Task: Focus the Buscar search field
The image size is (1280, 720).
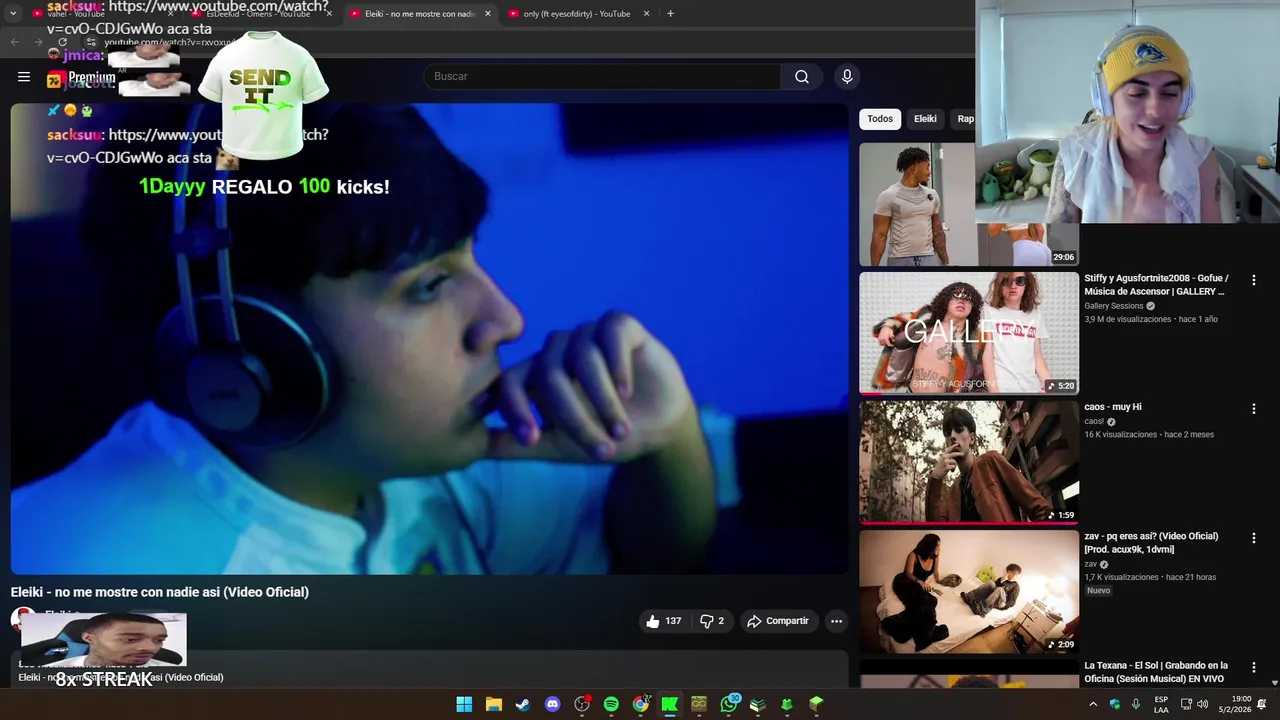Action: 602,77
